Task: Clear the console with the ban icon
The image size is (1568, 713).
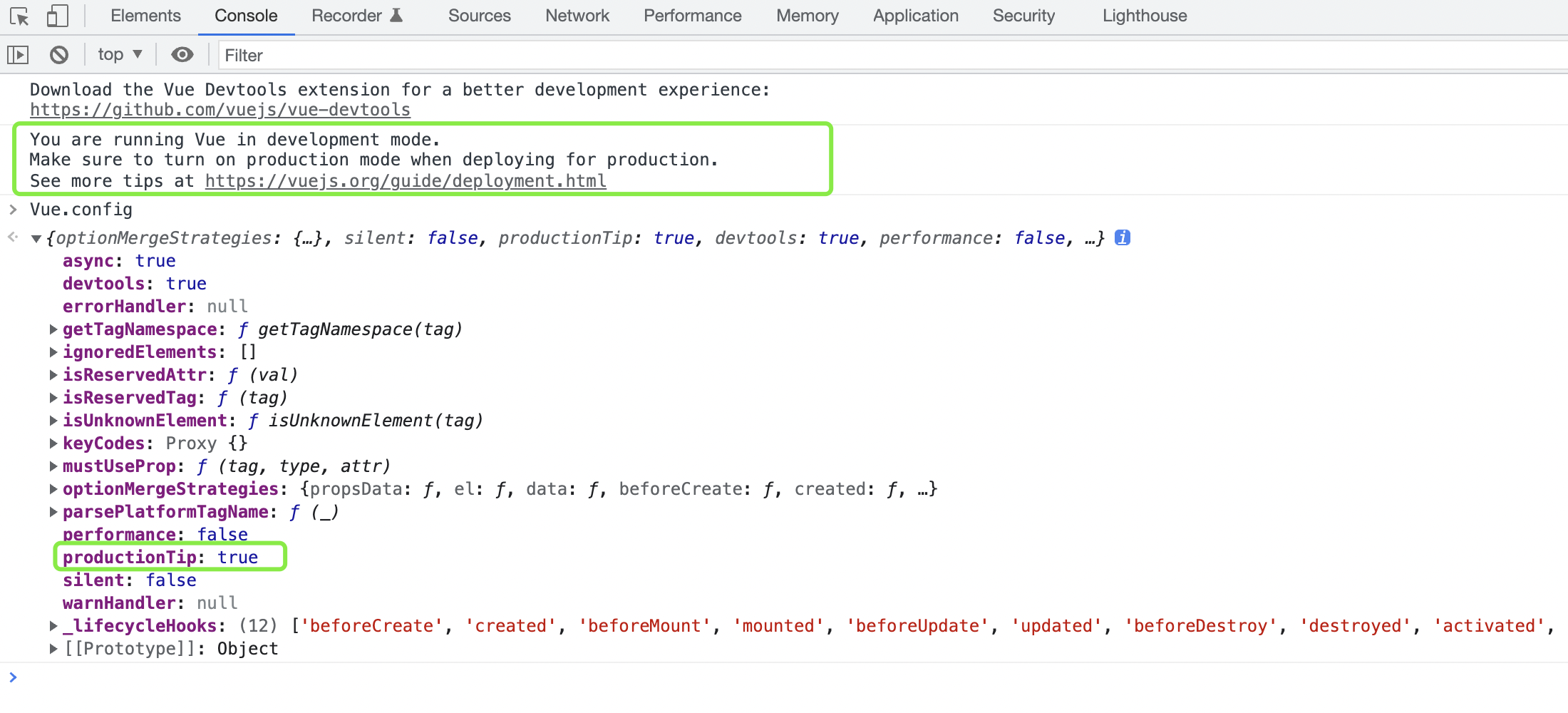Action: pos(59,55)
